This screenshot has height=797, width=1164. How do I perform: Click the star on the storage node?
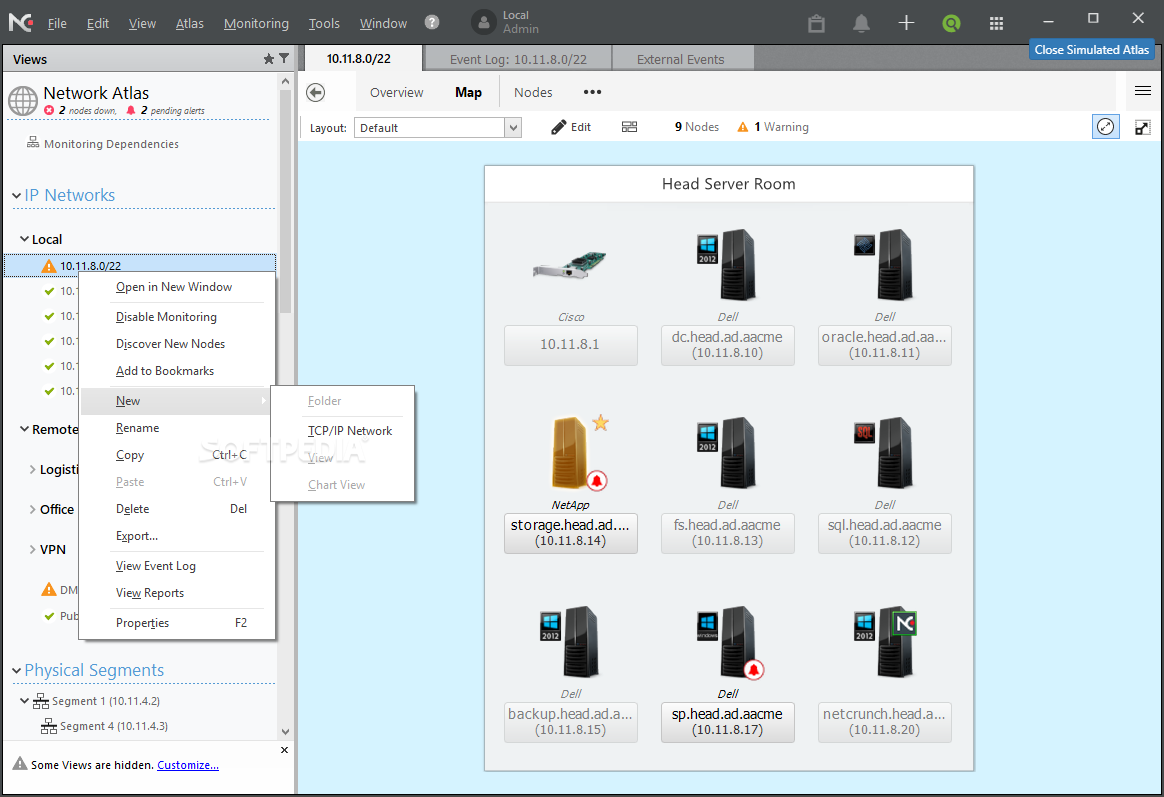[x=601, y=423]
